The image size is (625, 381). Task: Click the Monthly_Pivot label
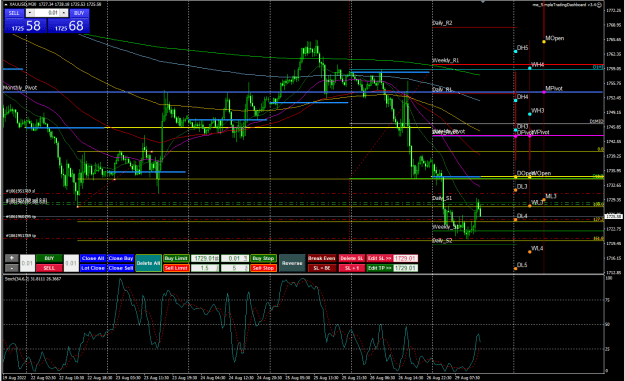[x=20, y=88]
